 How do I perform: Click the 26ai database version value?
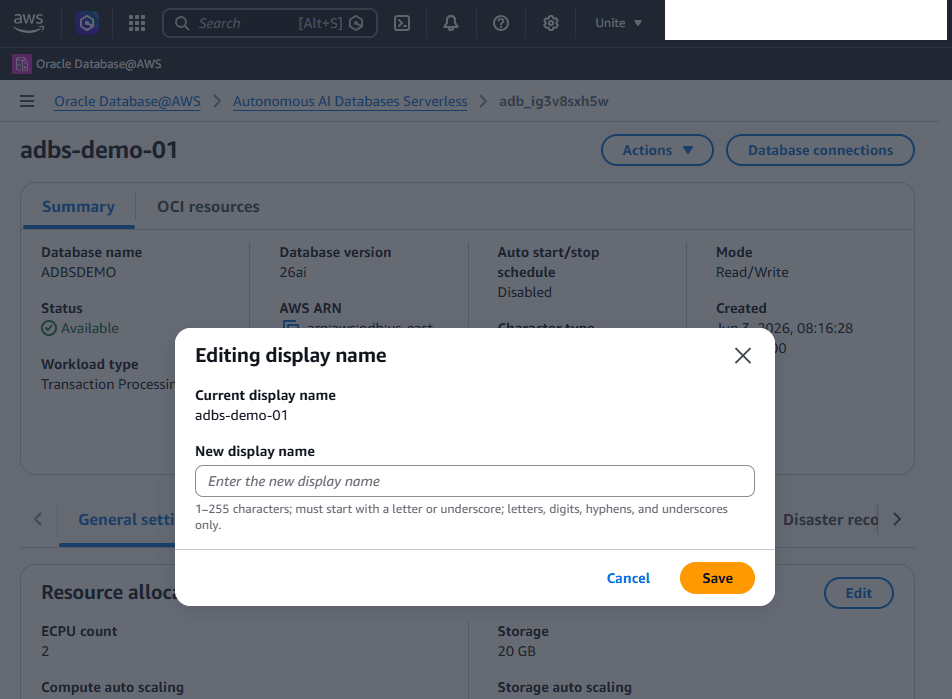[293, 272]
